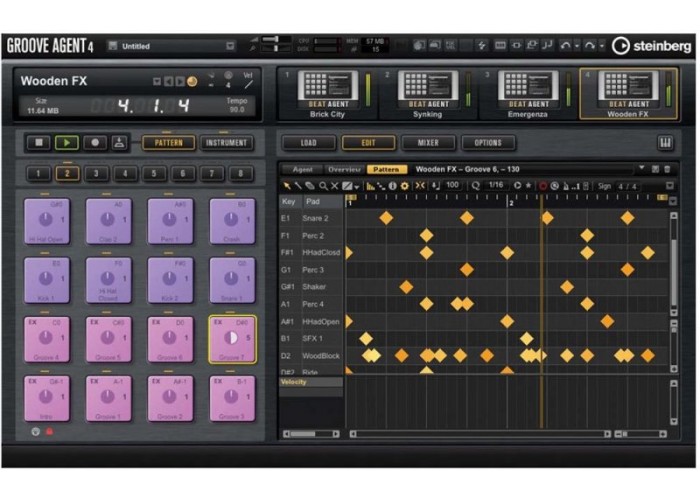Click the trash icon to delete pattern
This screenshot has width=700, height=500.
[667, 169]
